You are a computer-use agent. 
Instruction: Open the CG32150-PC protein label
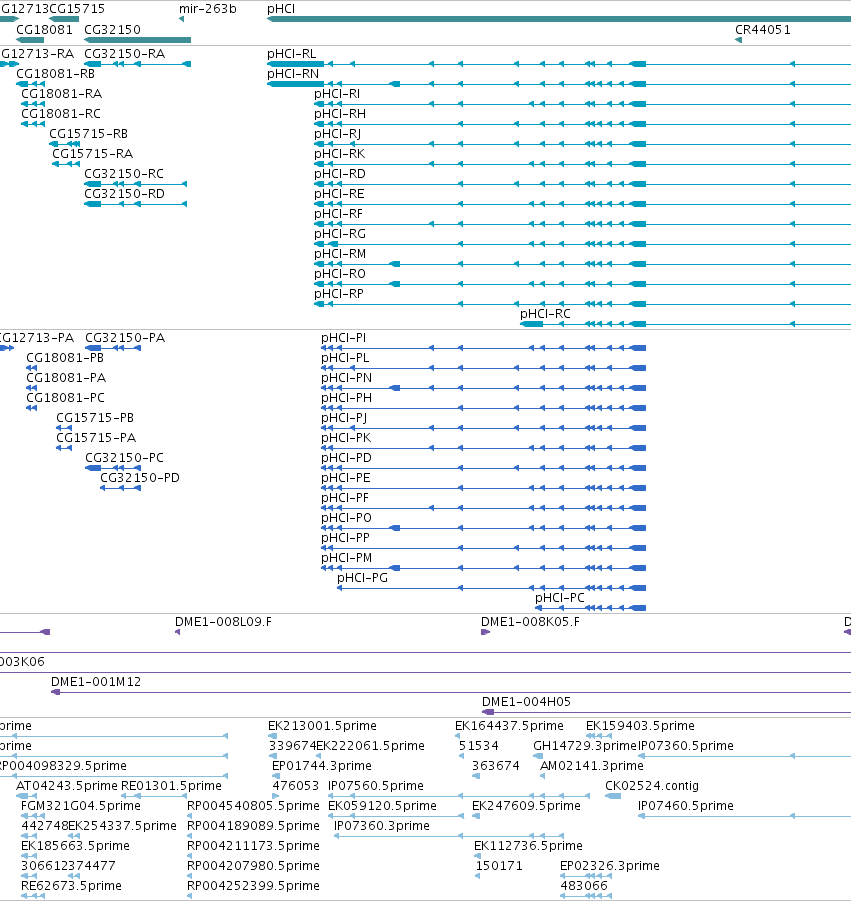click(x=125, y=458)
